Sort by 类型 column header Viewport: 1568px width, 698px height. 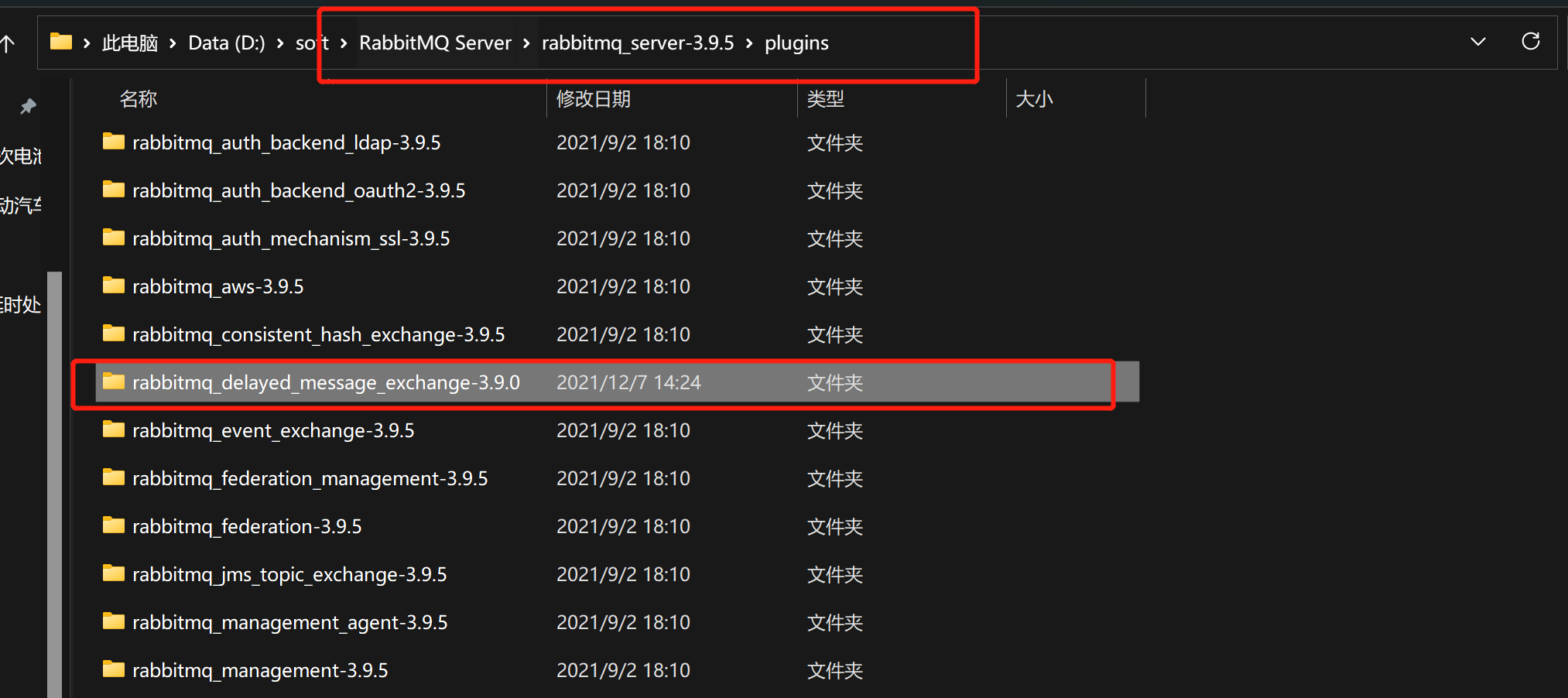point(826,99)
